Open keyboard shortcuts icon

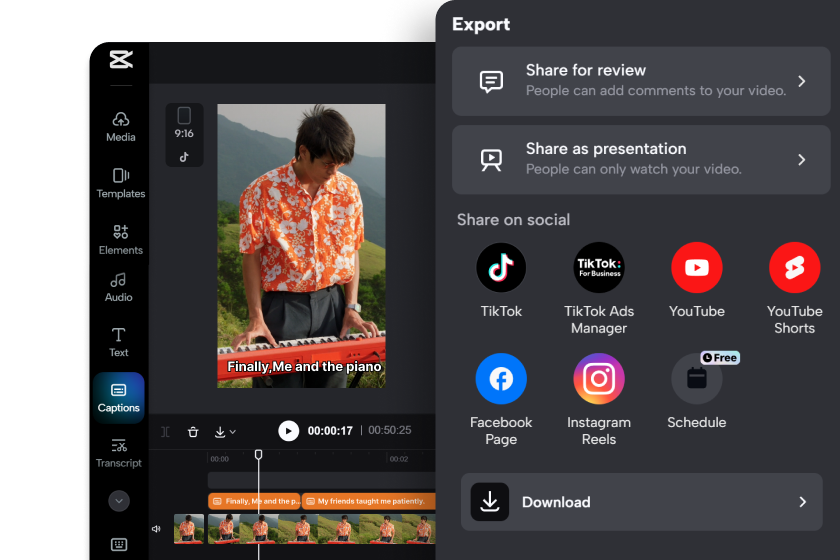click(x=119, y=544)
